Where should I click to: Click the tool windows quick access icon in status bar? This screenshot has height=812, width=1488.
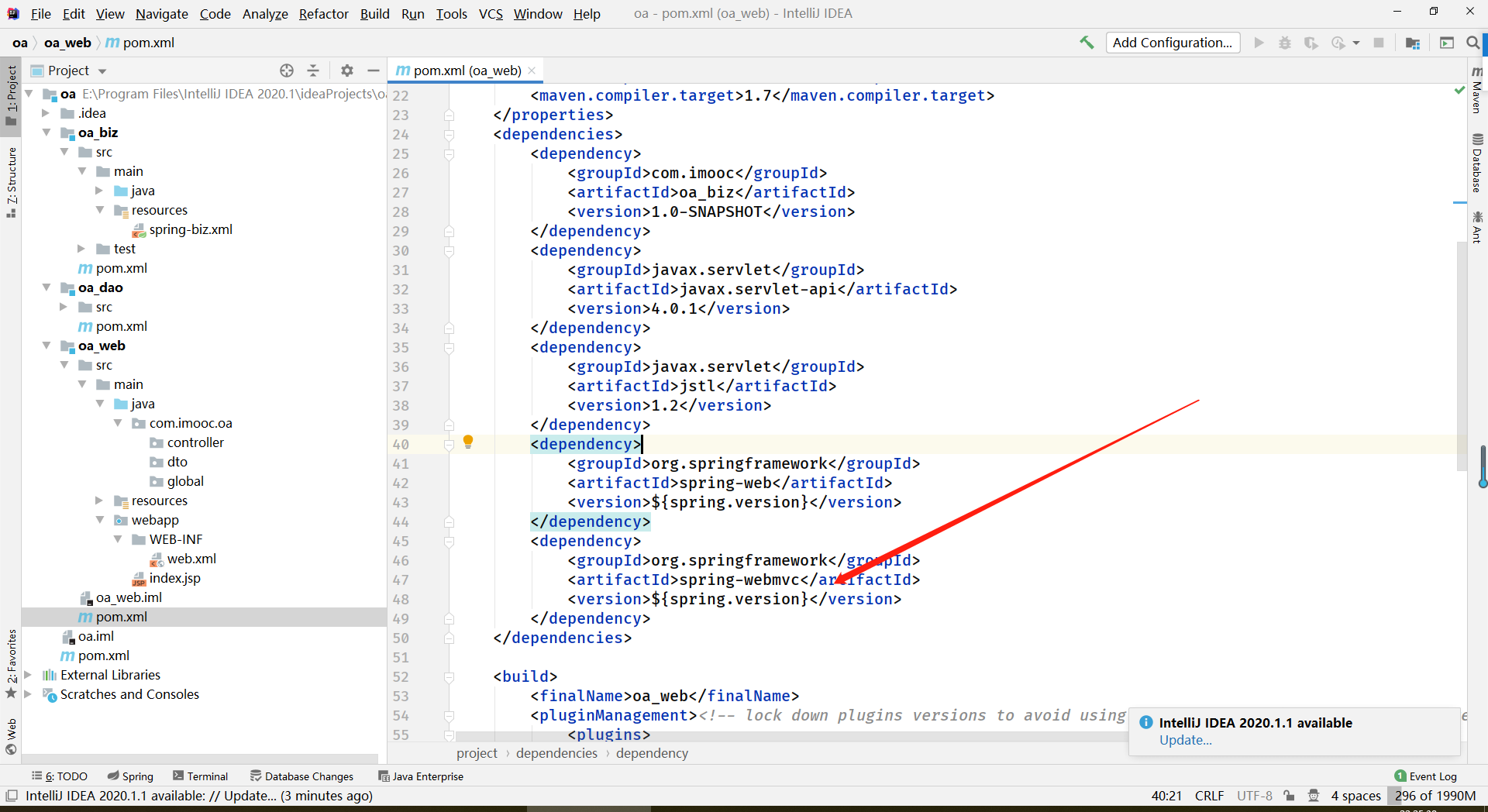pyautogui.click(x=12, y=796)
